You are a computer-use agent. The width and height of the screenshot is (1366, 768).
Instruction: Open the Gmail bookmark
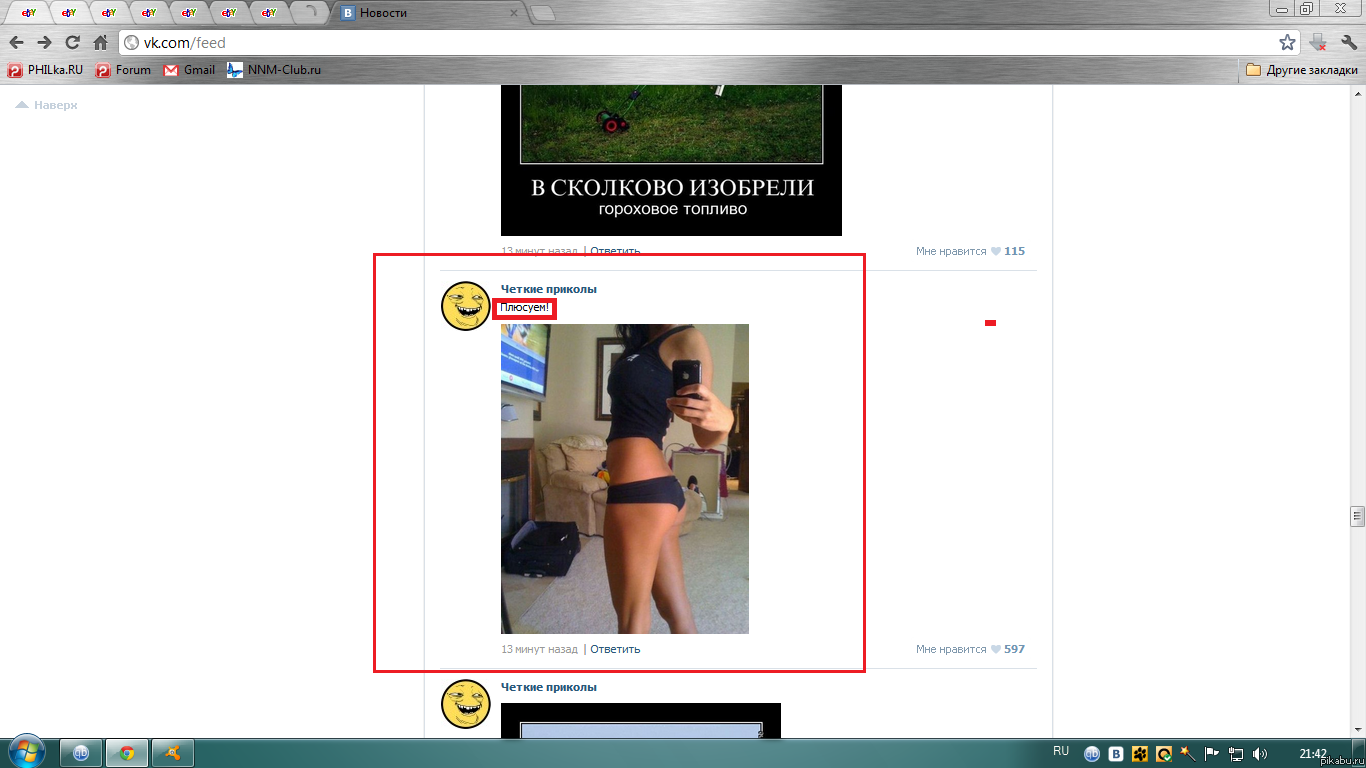(189, 70)
